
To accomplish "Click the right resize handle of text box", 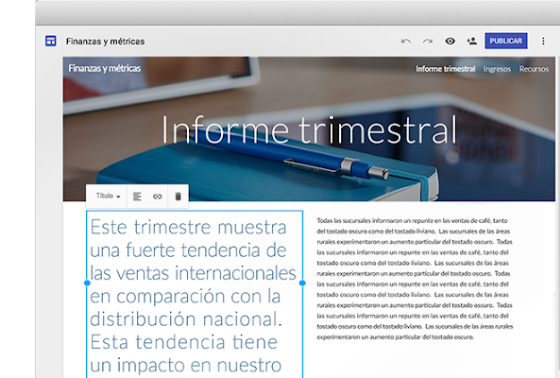I will coord(302,283).
